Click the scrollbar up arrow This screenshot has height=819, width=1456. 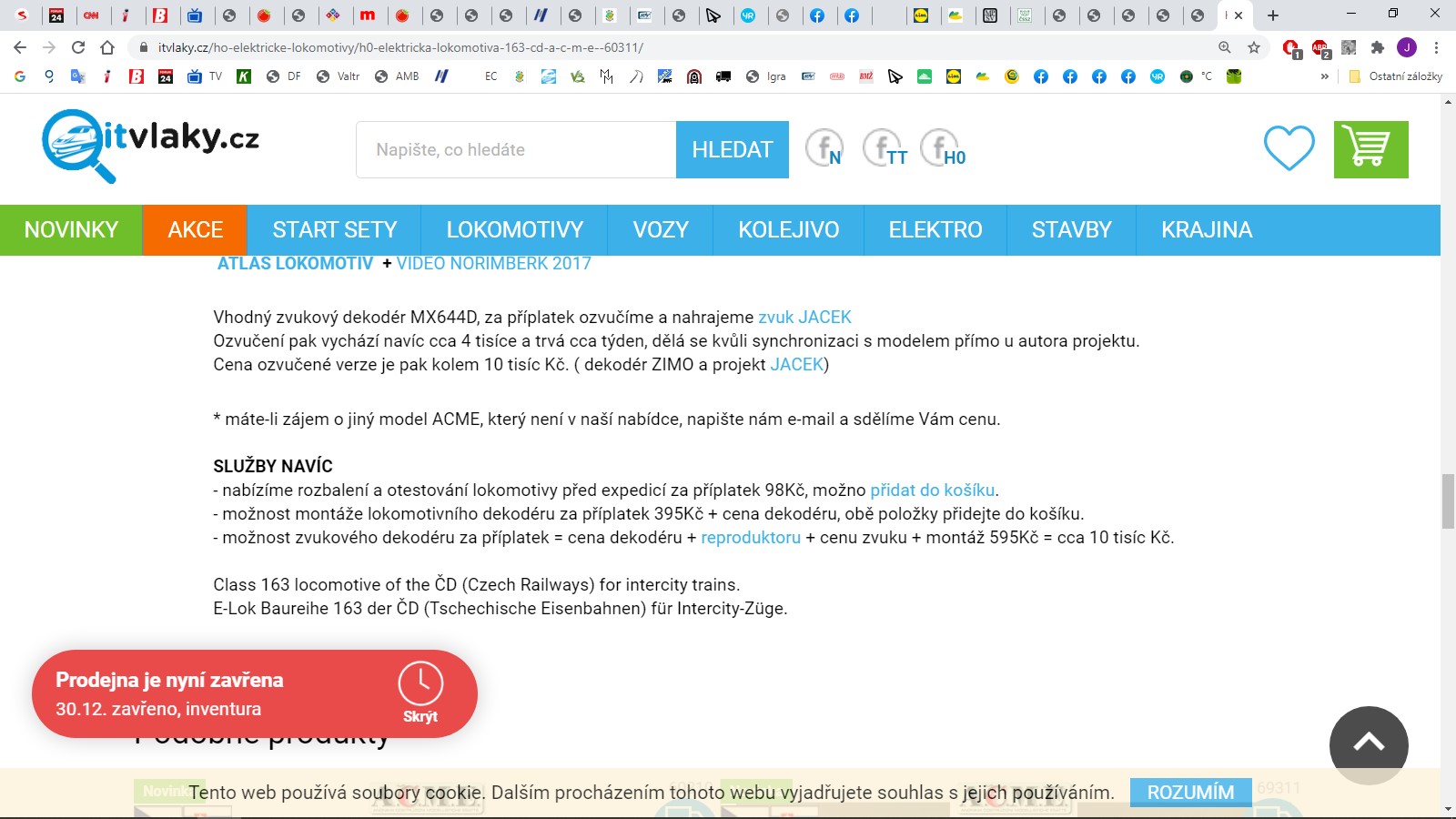1448,101
